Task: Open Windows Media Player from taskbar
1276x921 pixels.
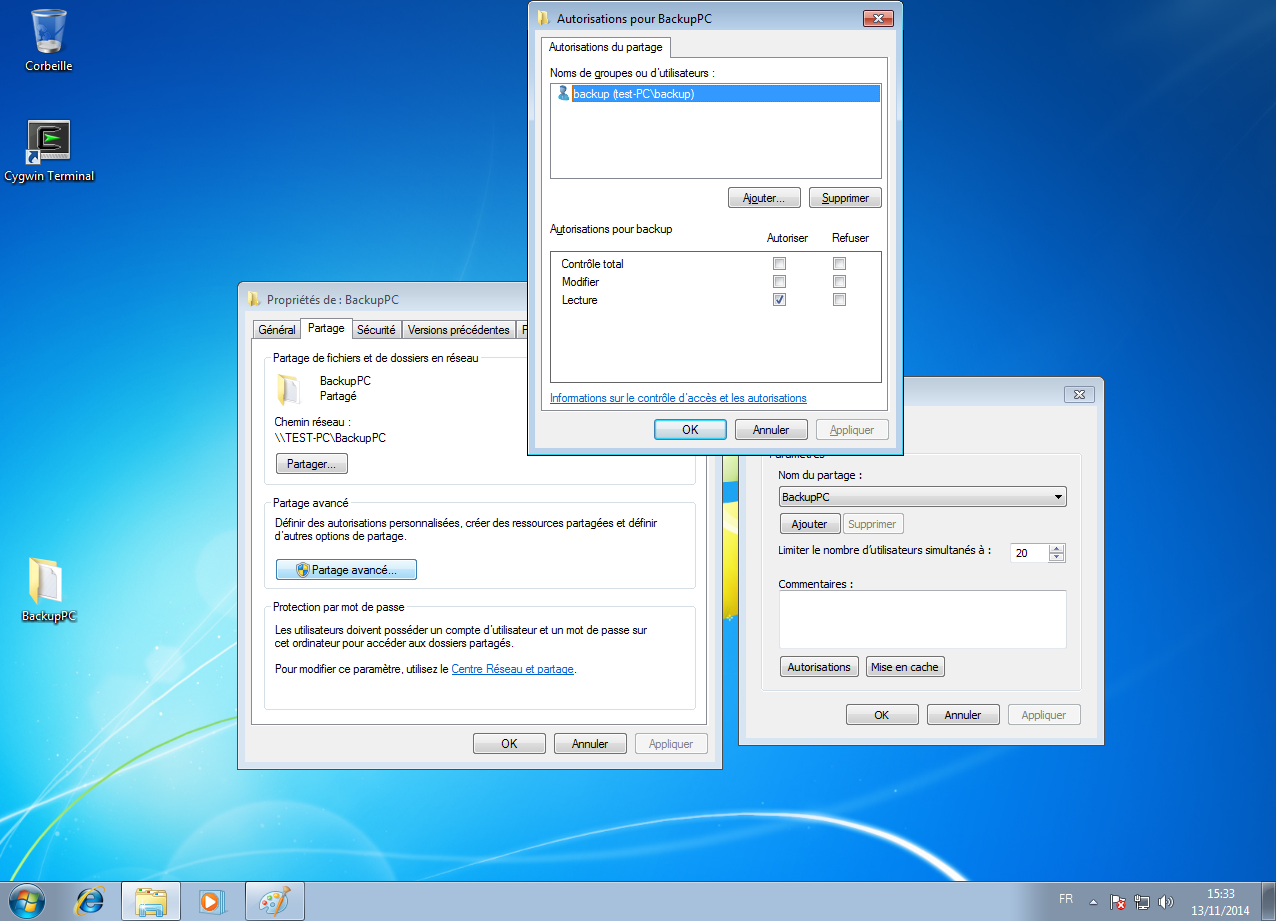Action: [x=211, y=901]
